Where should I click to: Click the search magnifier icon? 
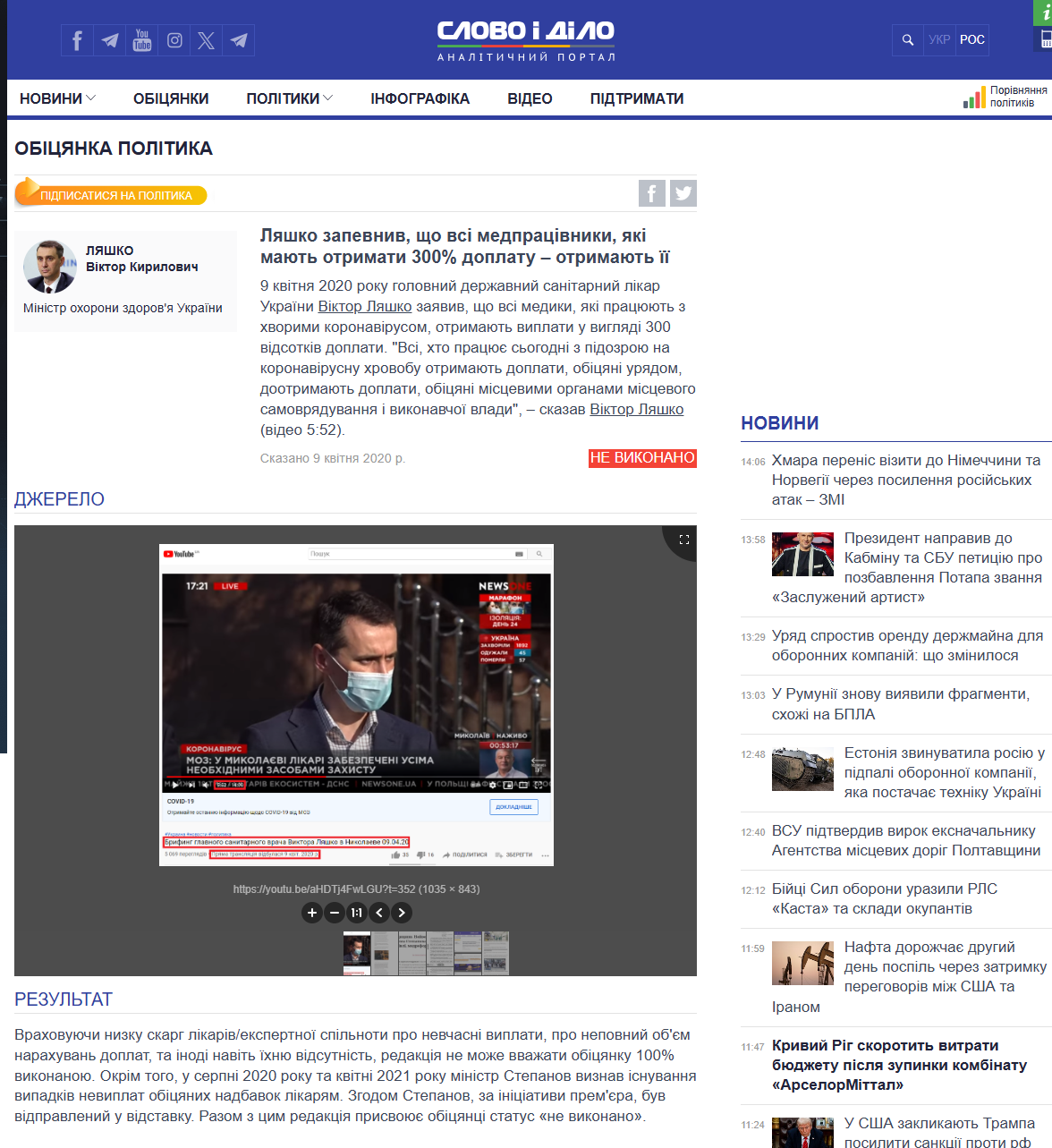908,40
